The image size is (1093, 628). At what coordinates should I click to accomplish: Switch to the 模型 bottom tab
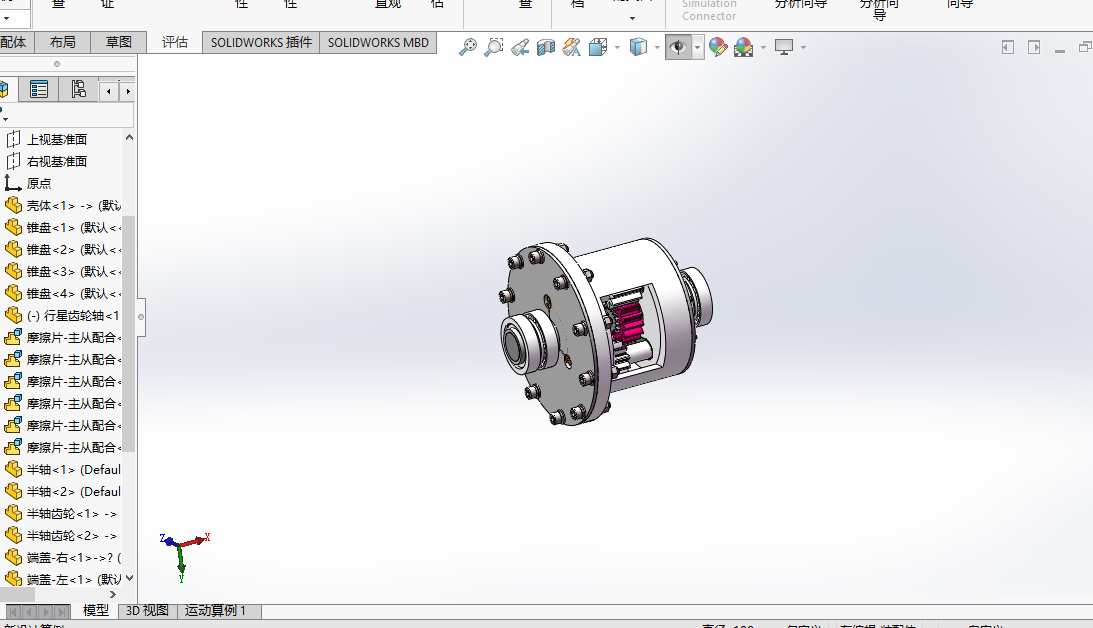[95, 611]
